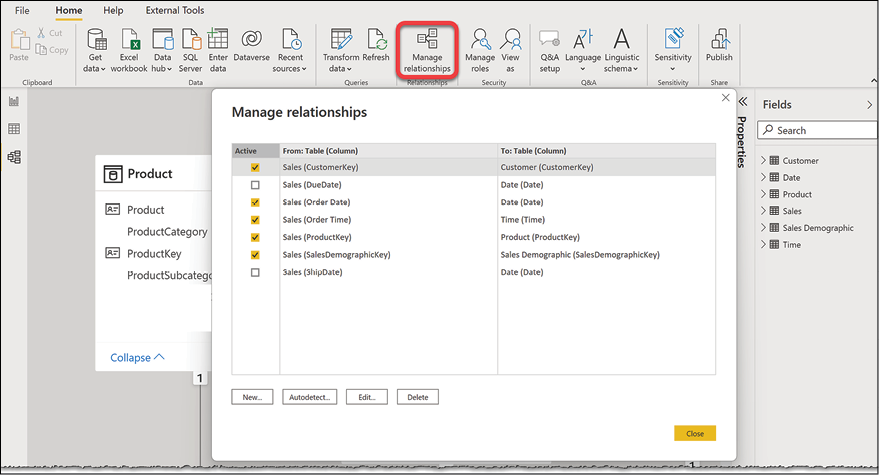Viewport: 879px width, 475px height.
Task: Uncheck active for Sales (SalesDemographicKey) relationship
Action: [255, 255]
